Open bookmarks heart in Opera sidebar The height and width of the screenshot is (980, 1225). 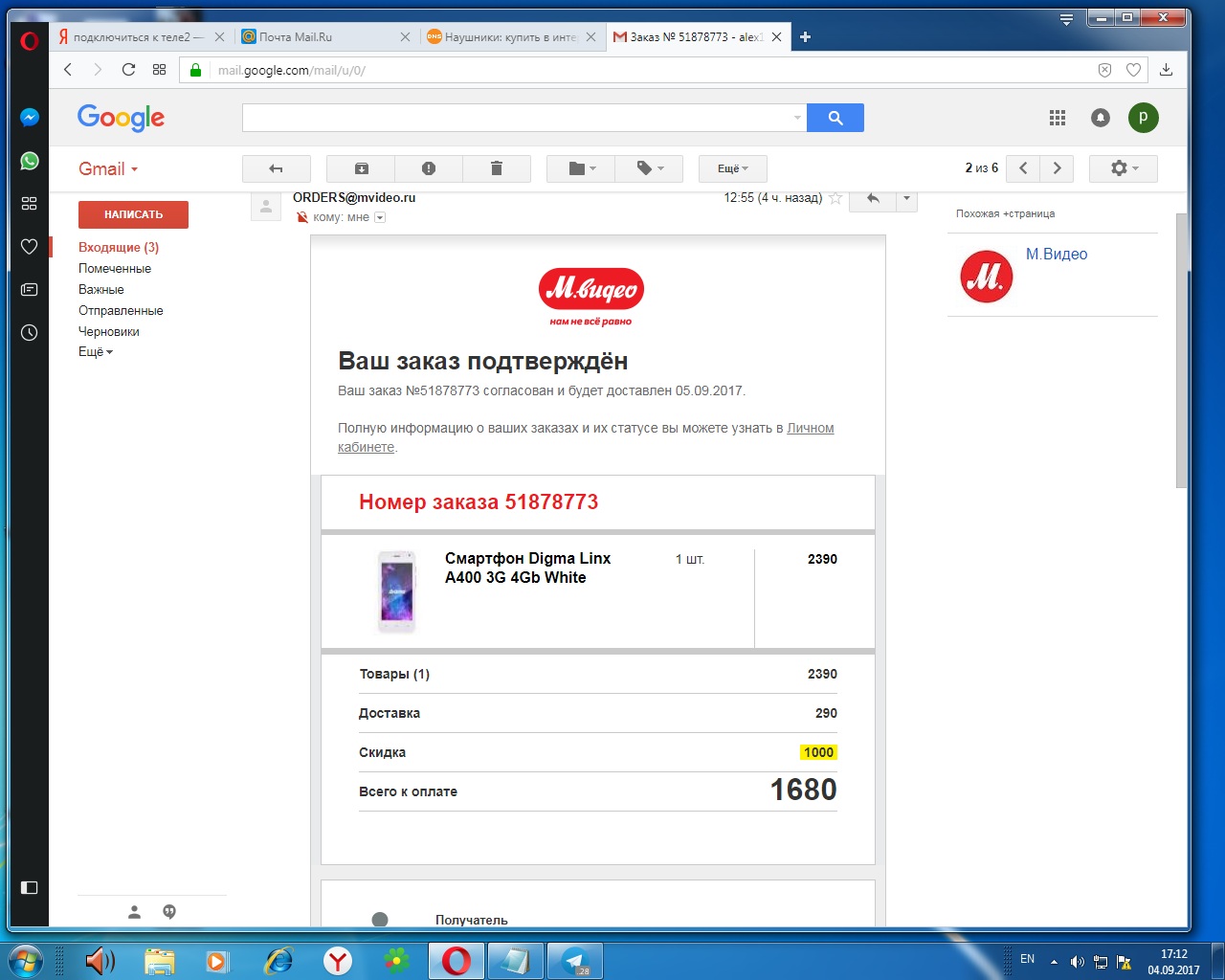tap(30, 247)
